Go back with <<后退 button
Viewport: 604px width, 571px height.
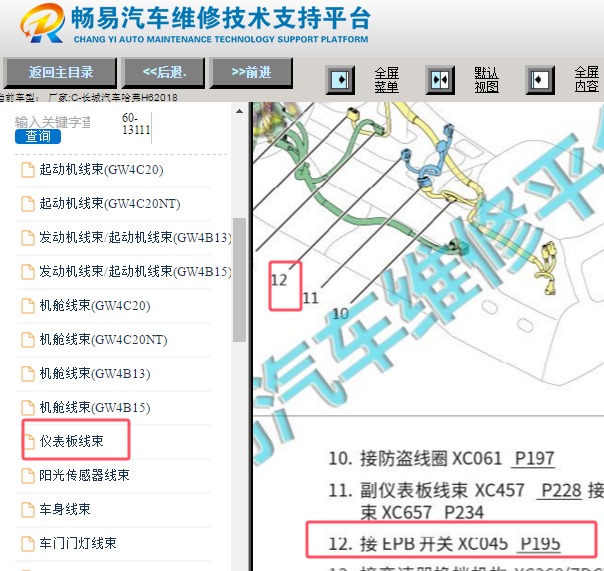164,72
